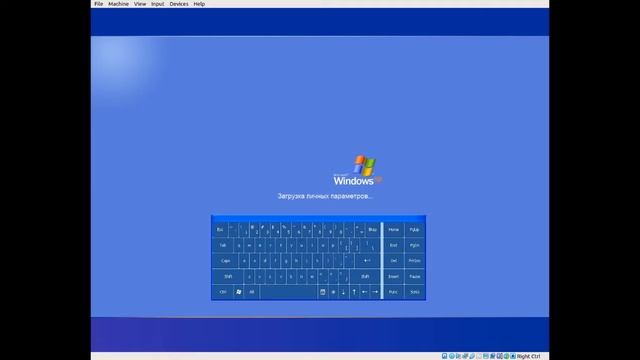Viewport: 640px width, 360px height.
Task: Click the Home key
Action: tap(393, 230)
